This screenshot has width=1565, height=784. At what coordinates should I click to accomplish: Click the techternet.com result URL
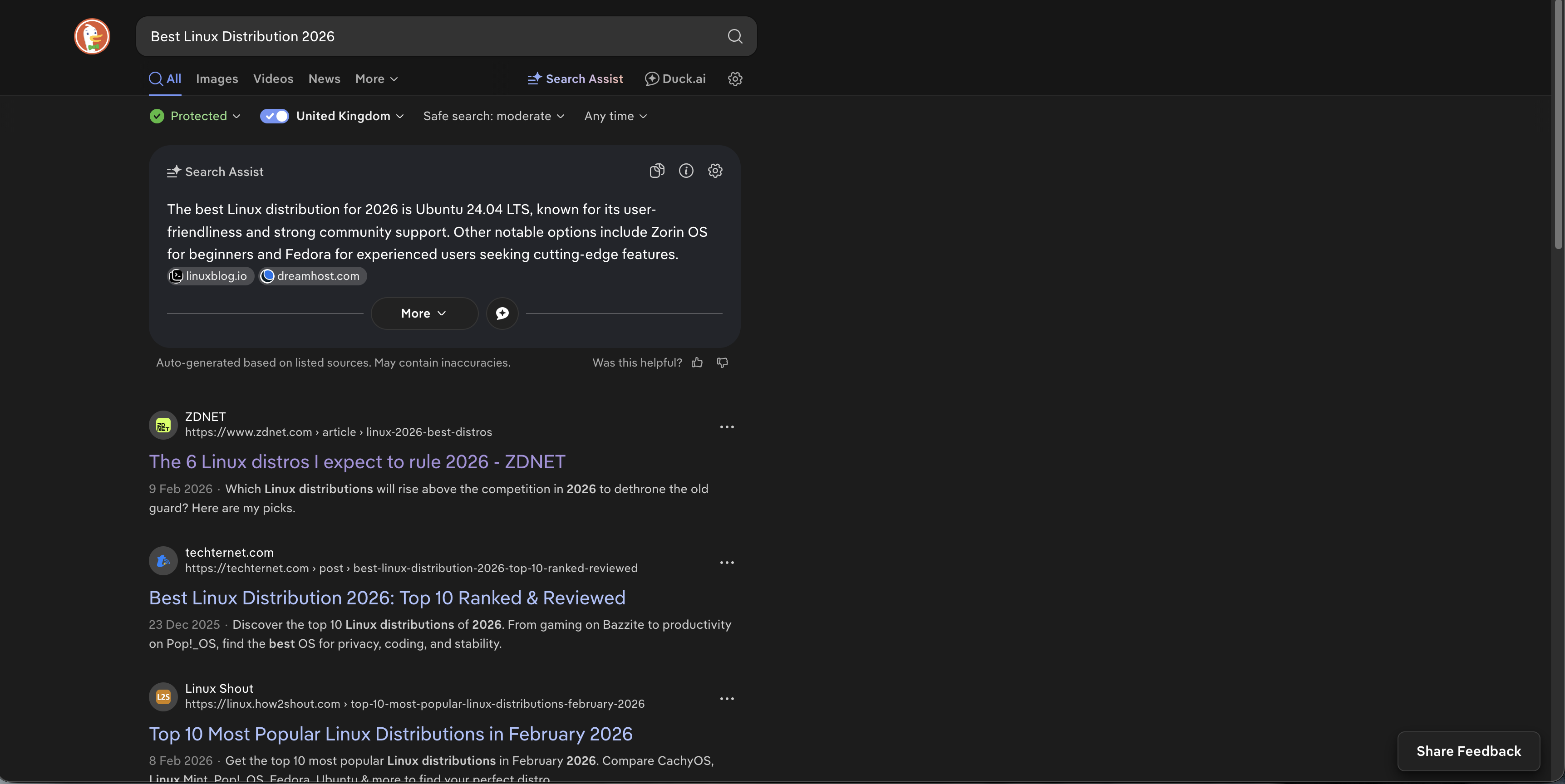pos(411,568)
